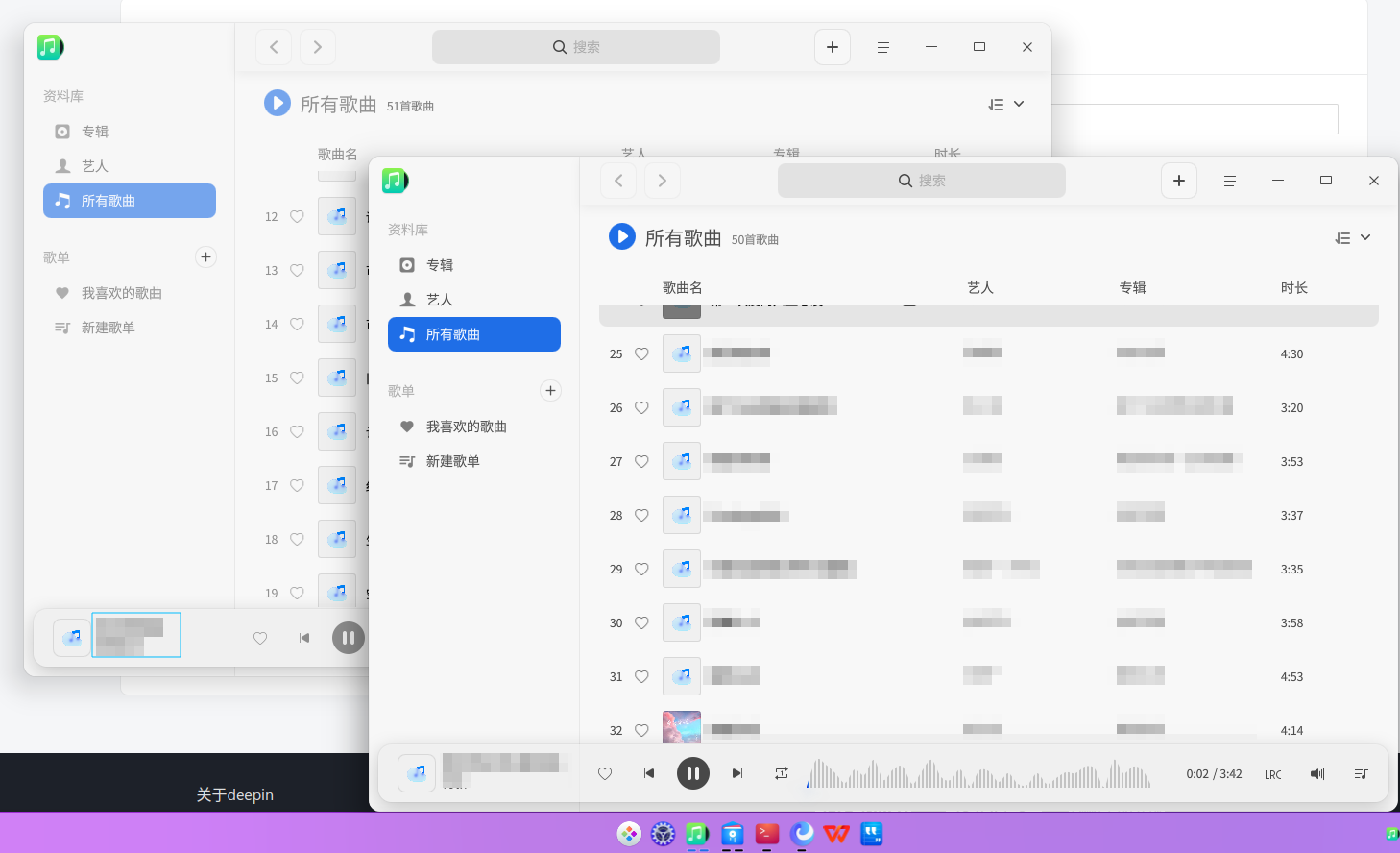Open 专辑 in front window sidebar
Image resolution: width=1400 pixels, height=853 pixels.
(x=474, y=265)
